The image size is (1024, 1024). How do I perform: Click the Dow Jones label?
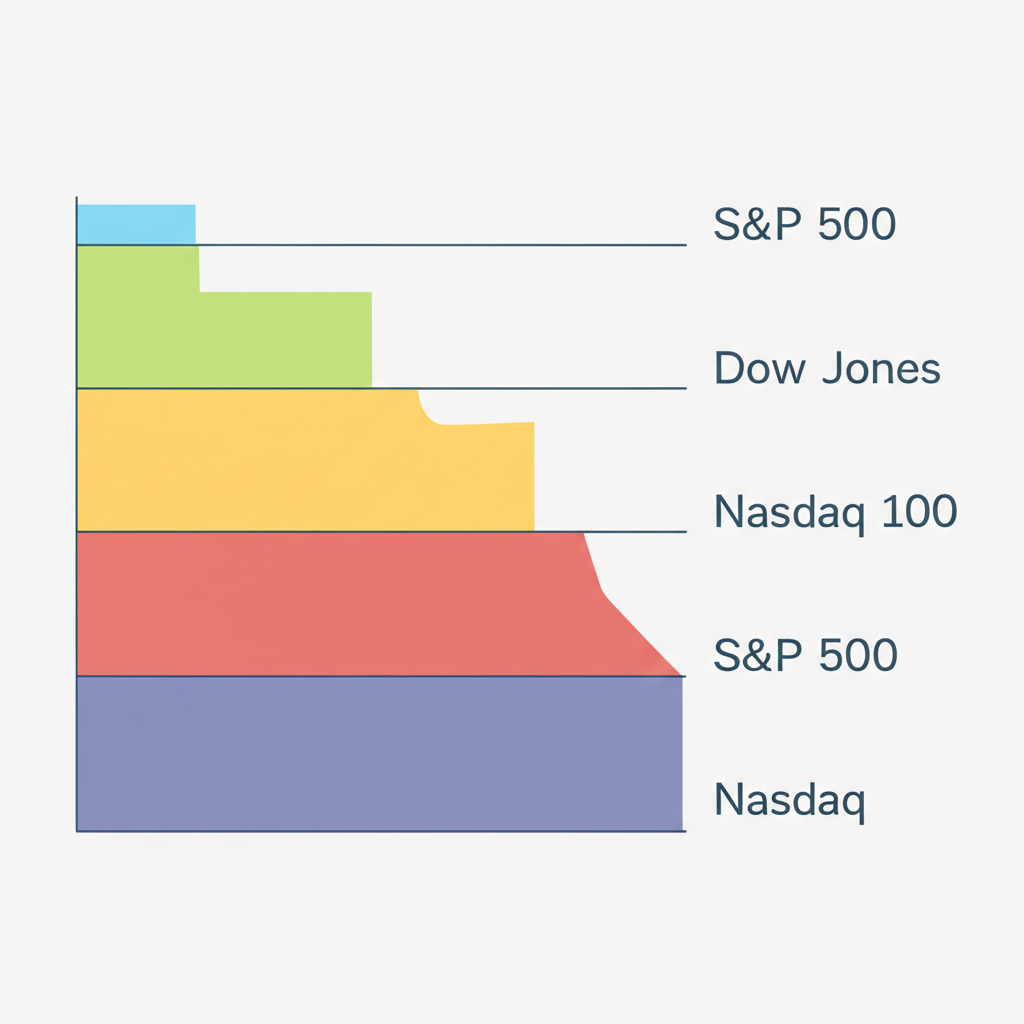pos(827,369)
